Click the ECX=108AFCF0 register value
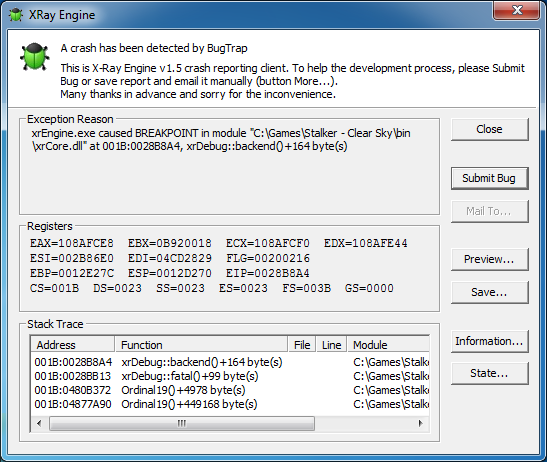The image size is (547, 462). [268, 243]
